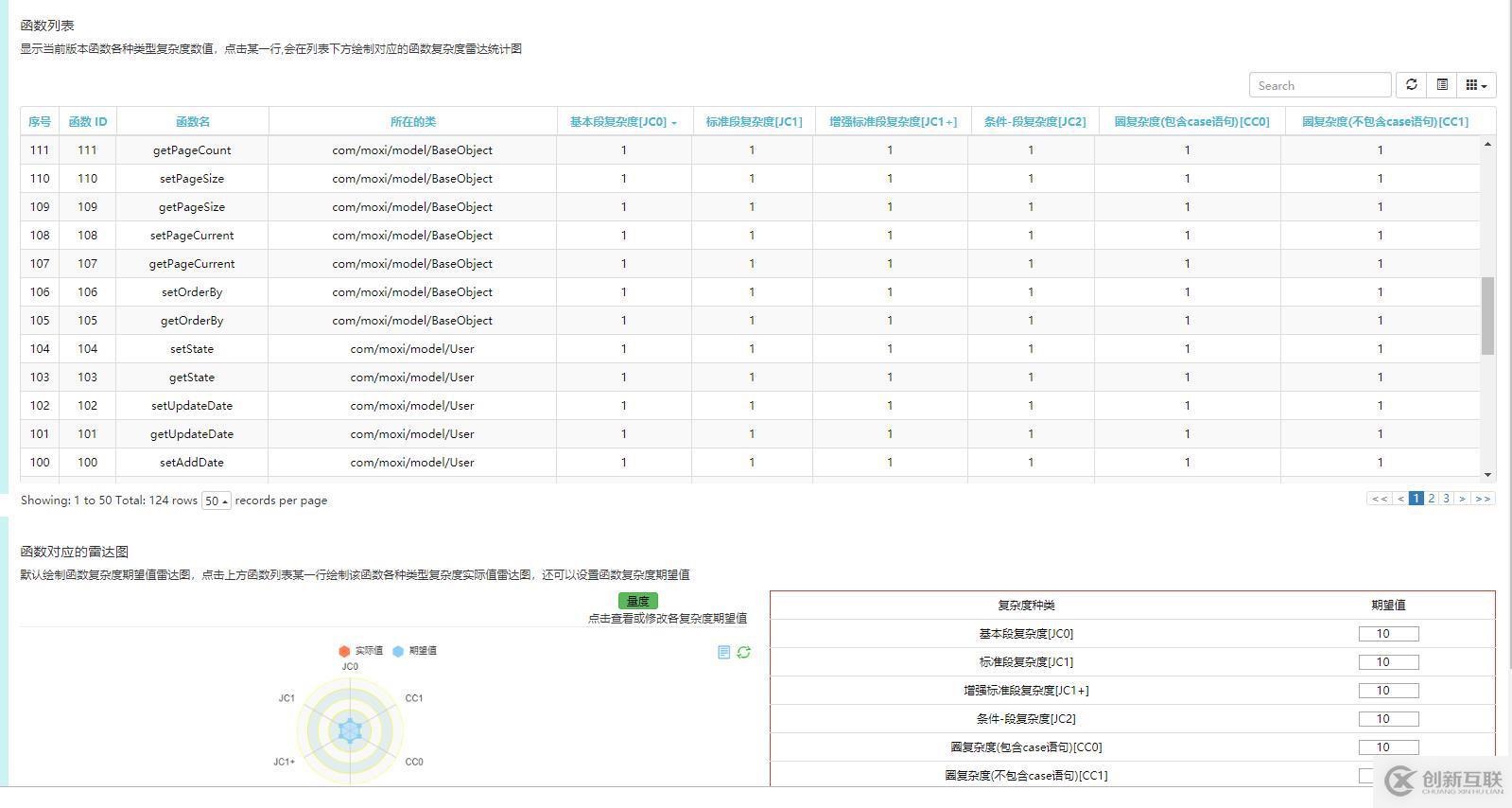Image resolution: width=1512 pixels, height=808 pixels.
Task: Open the columns grid dropdown
Action: 1476,85
